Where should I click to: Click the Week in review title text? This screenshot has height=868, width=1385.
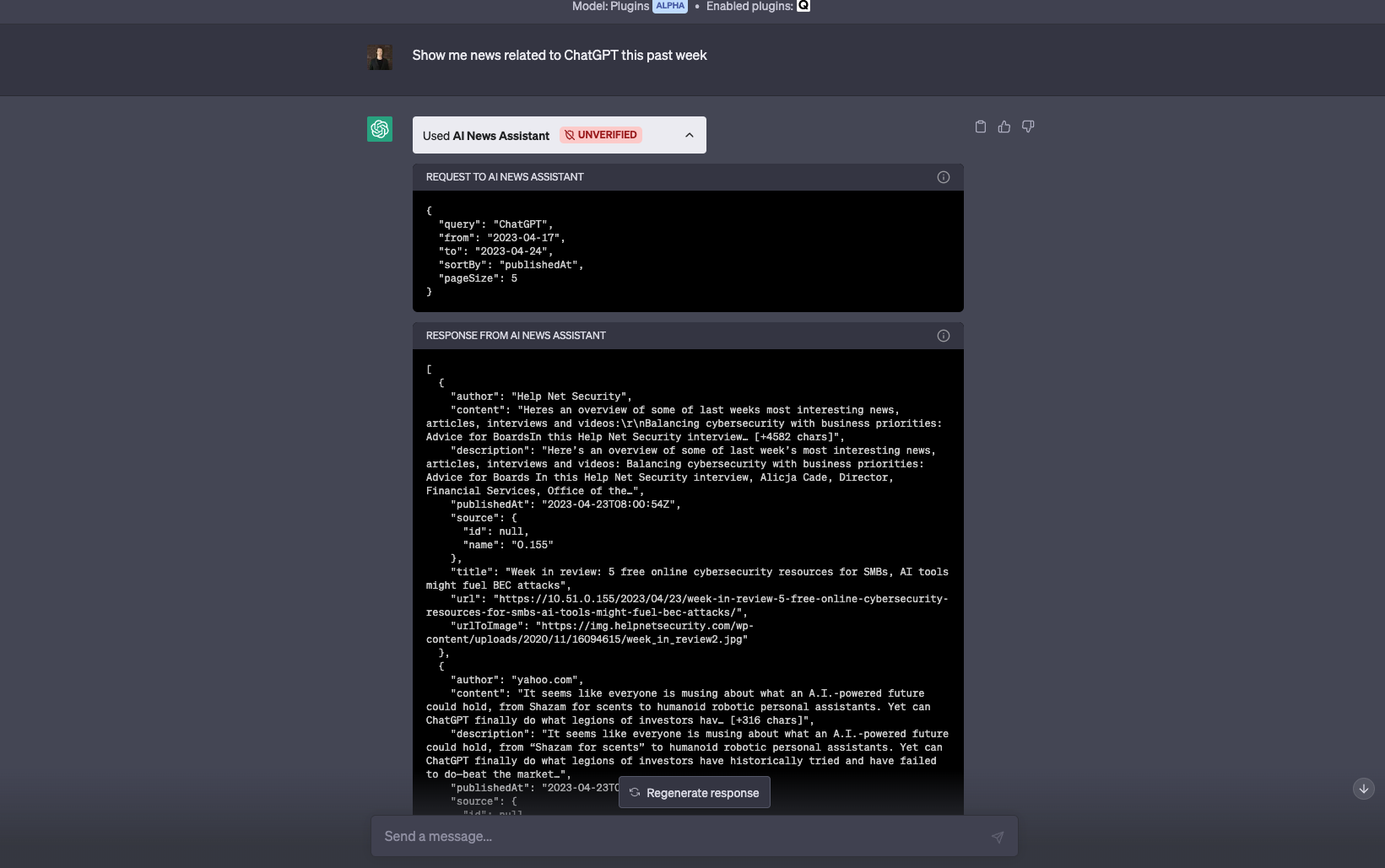(687, 579)
